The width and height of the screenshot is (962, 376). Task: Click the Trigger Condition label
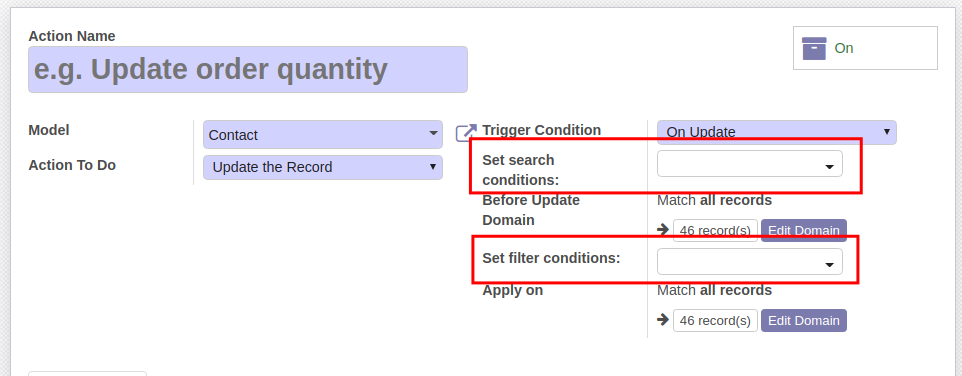(541, 130)
